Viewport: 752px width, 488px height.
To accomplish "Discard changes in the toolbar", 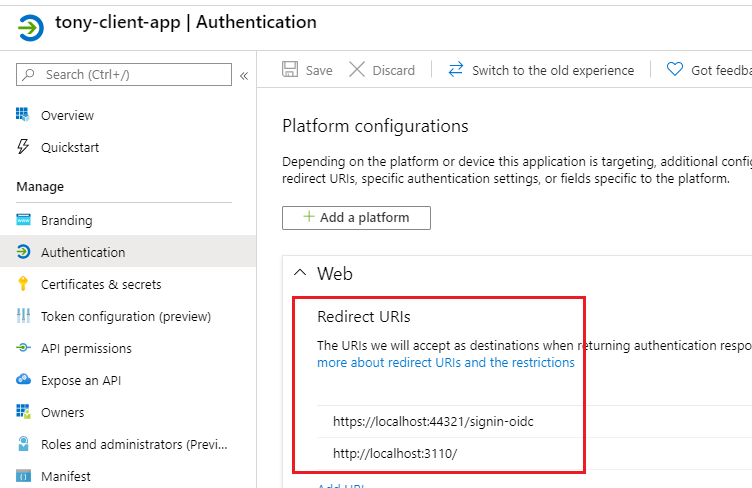I will (x=381, y=70).
